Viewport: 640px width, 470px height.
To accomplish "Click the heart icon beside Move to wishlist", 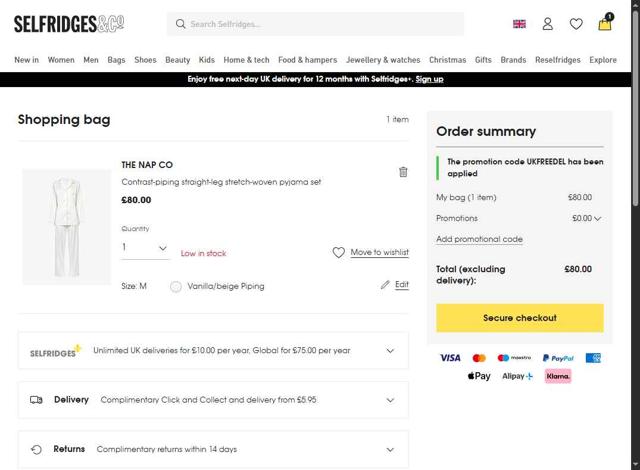I will point(338,253).
